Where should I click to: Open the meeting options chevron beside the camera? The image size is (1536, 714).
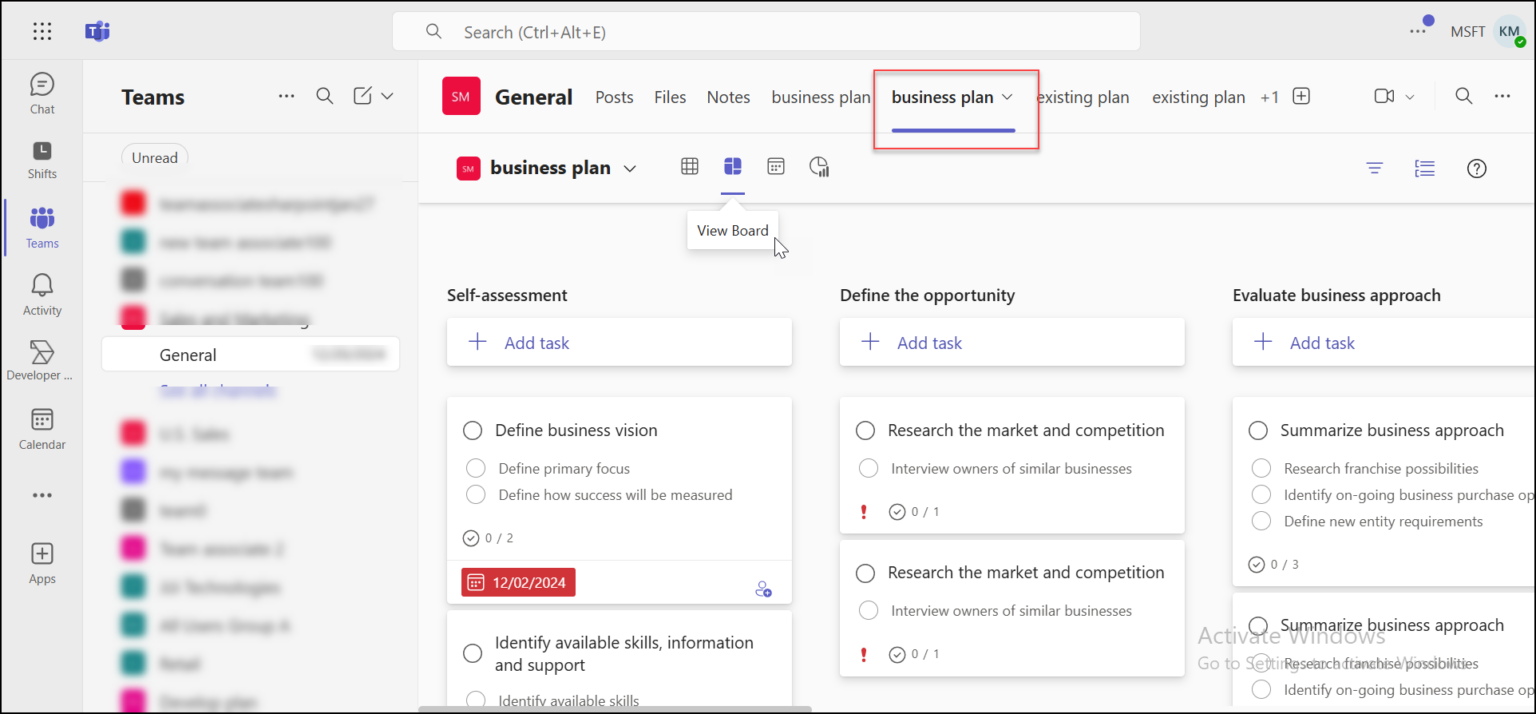(x=1409, y=96)
